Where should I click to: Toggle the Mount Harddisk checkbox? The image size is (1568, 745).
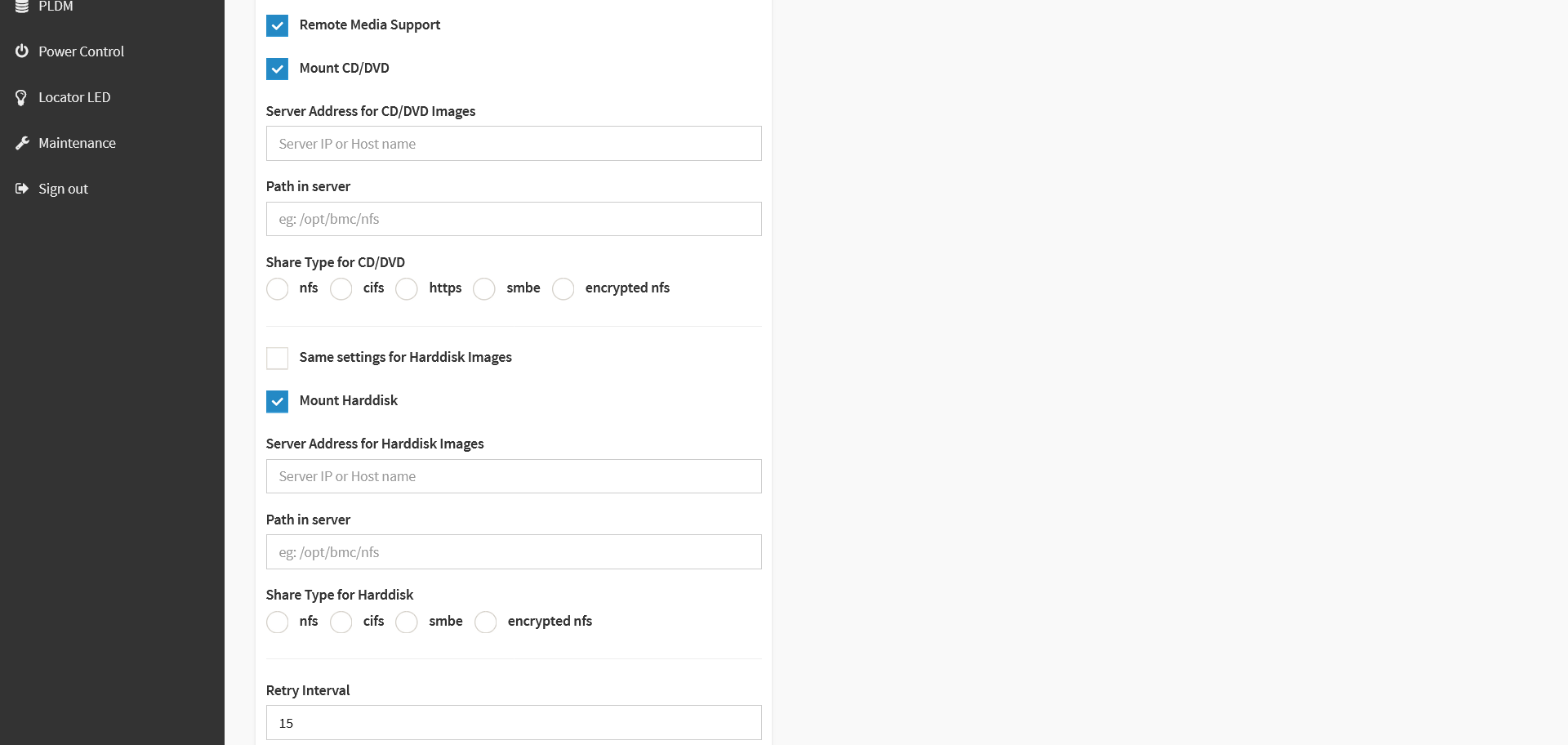pos(277,401)
